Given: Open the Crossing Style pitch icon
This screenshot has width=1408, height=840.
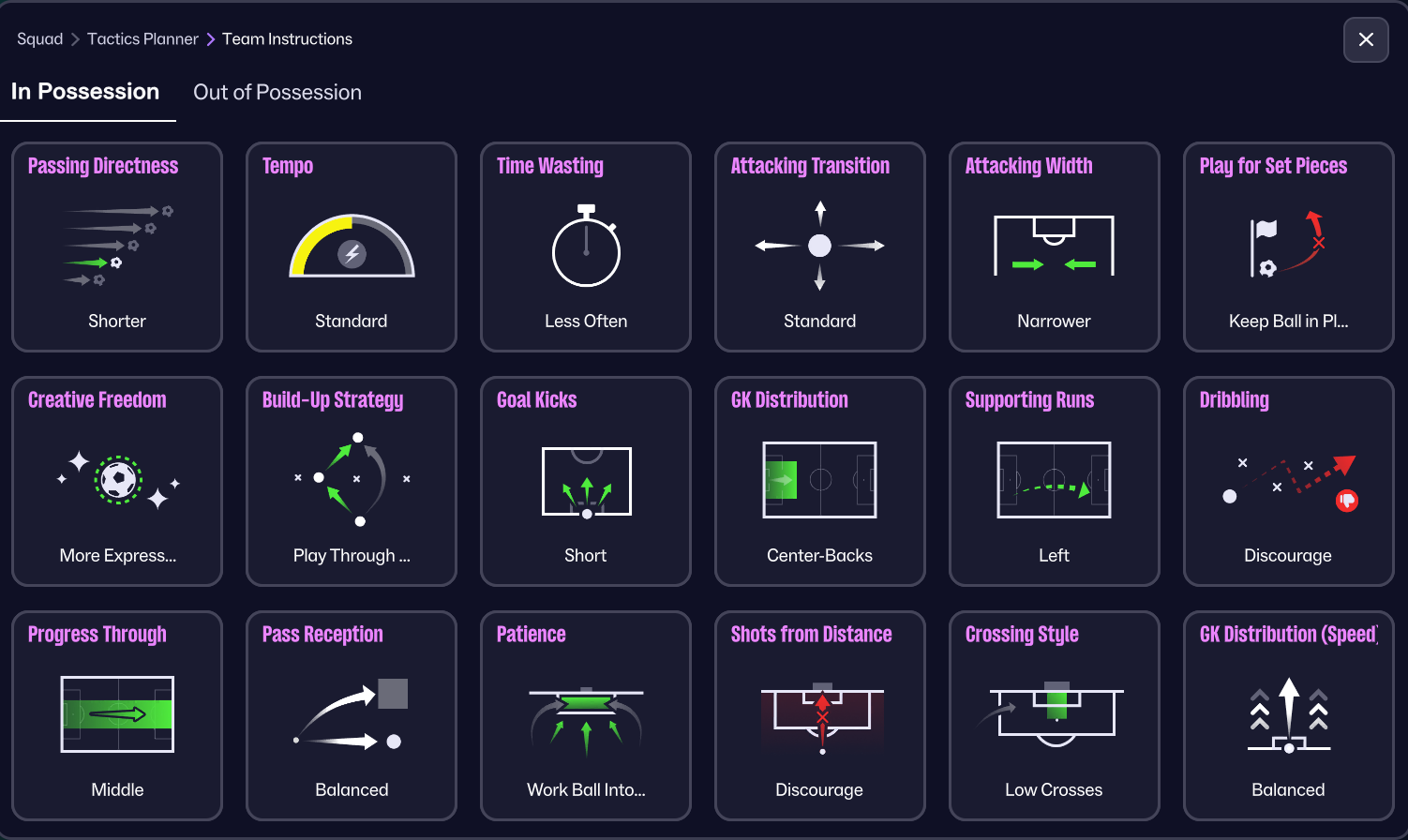Looking at the screenshot, I should (x=1054, y=714).
